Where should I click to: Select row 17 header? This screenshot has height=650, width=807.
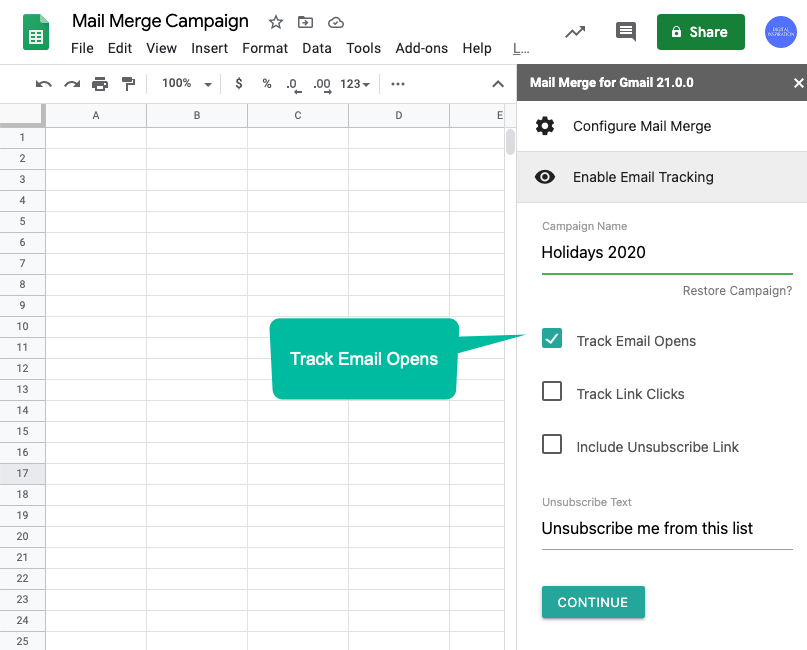[22, 473]
